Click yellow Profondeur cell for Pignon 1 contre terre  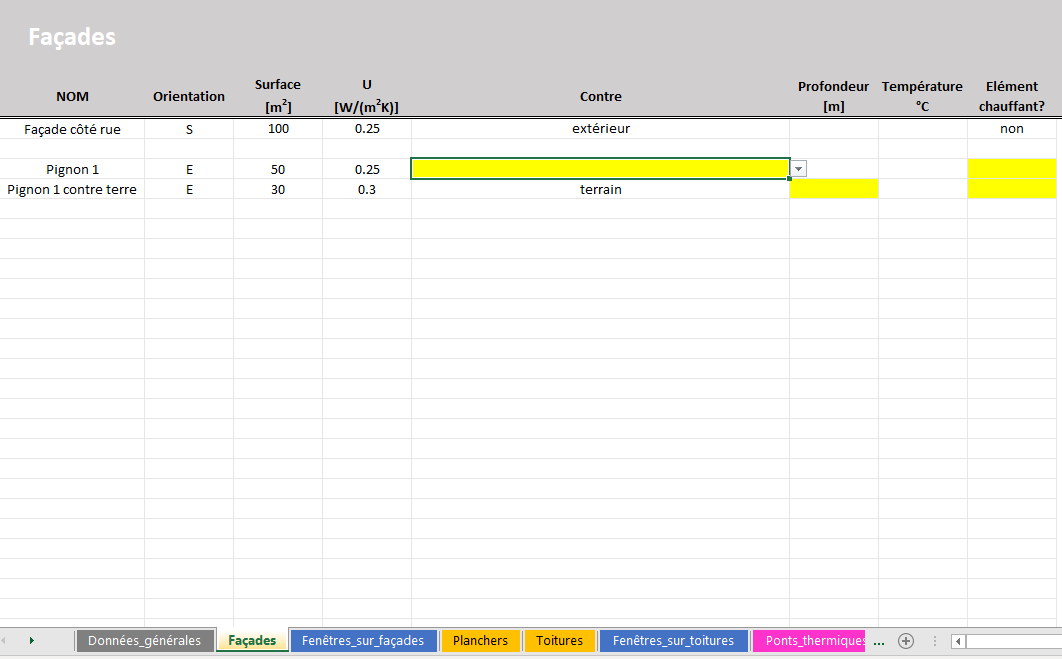(x=833, y=189)
